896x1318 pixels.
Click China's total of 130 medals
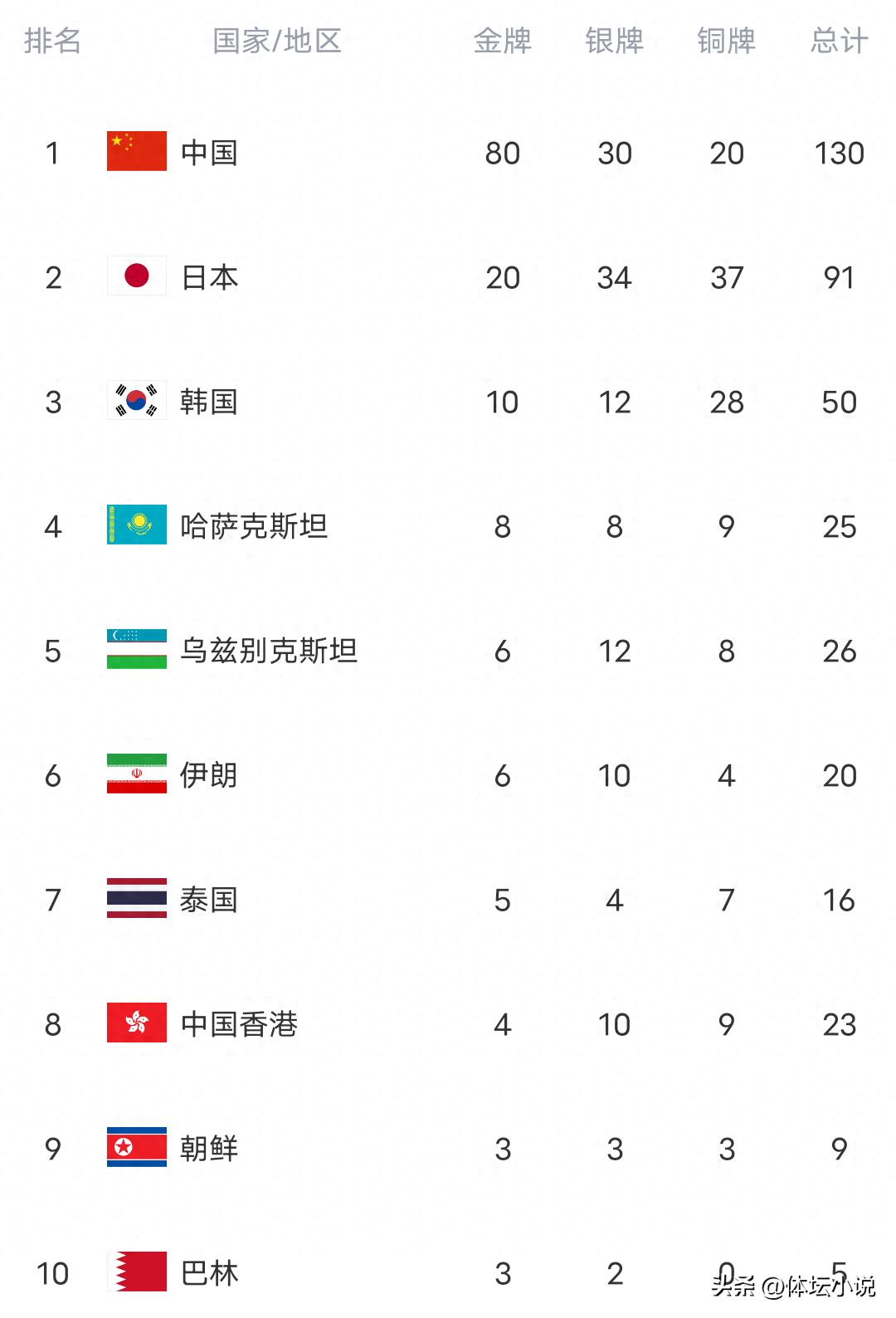pos(840,153)
